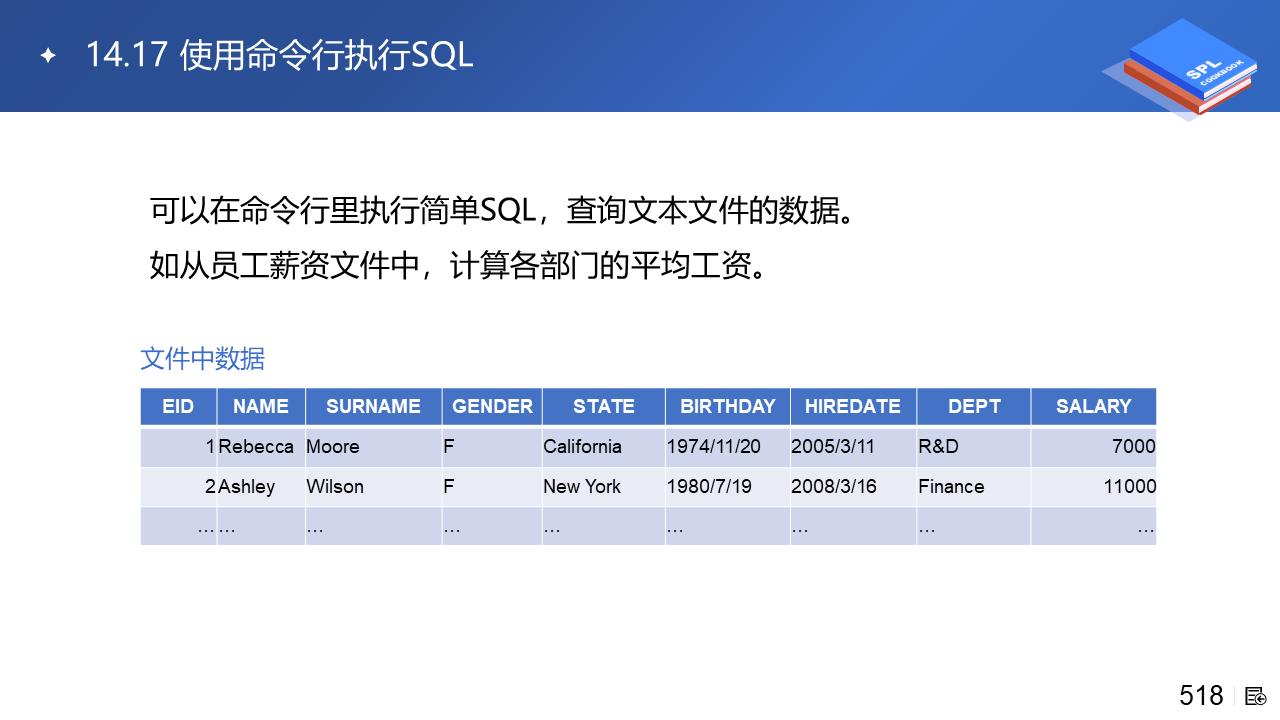Select the BIRTHDAY column header
The image size is (1280, 720).
728,406
